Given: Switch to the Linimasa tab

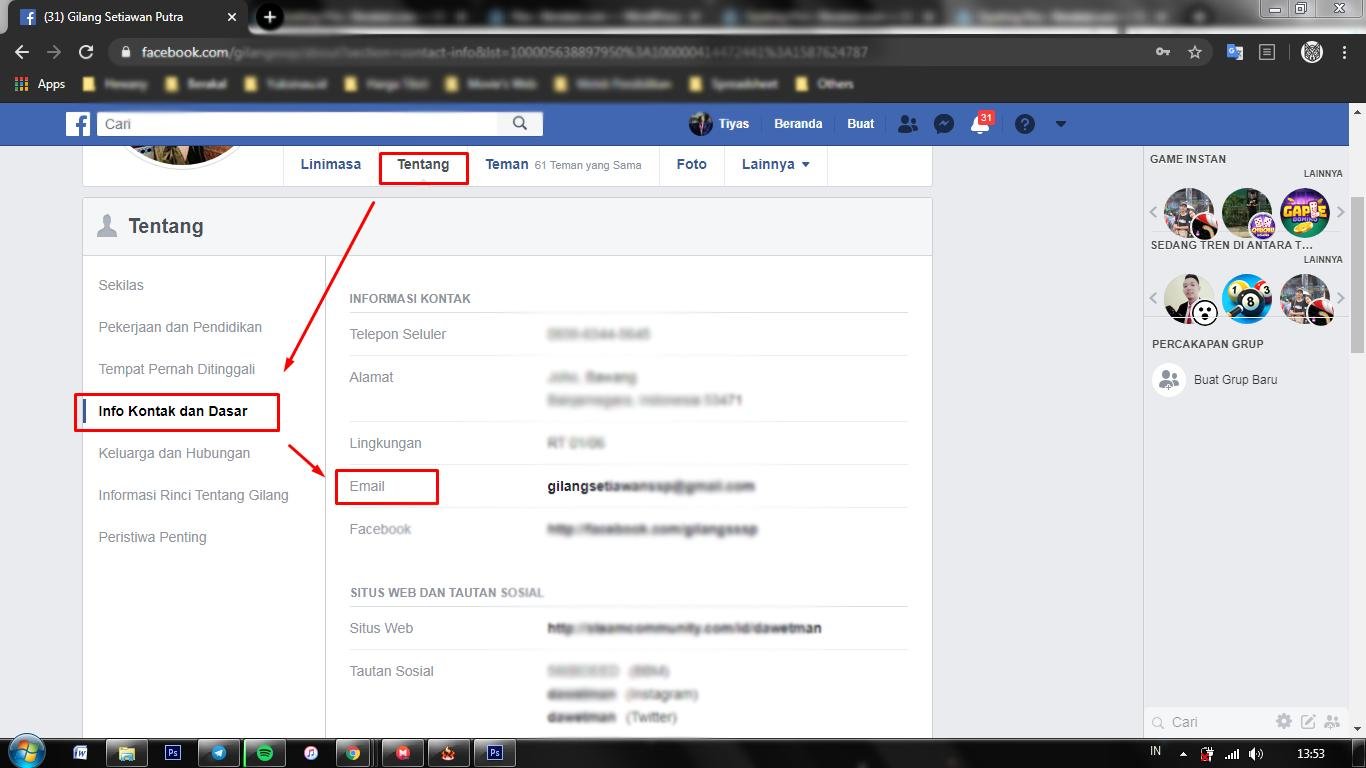Looking at the screenshot, I should coord(331,164).
